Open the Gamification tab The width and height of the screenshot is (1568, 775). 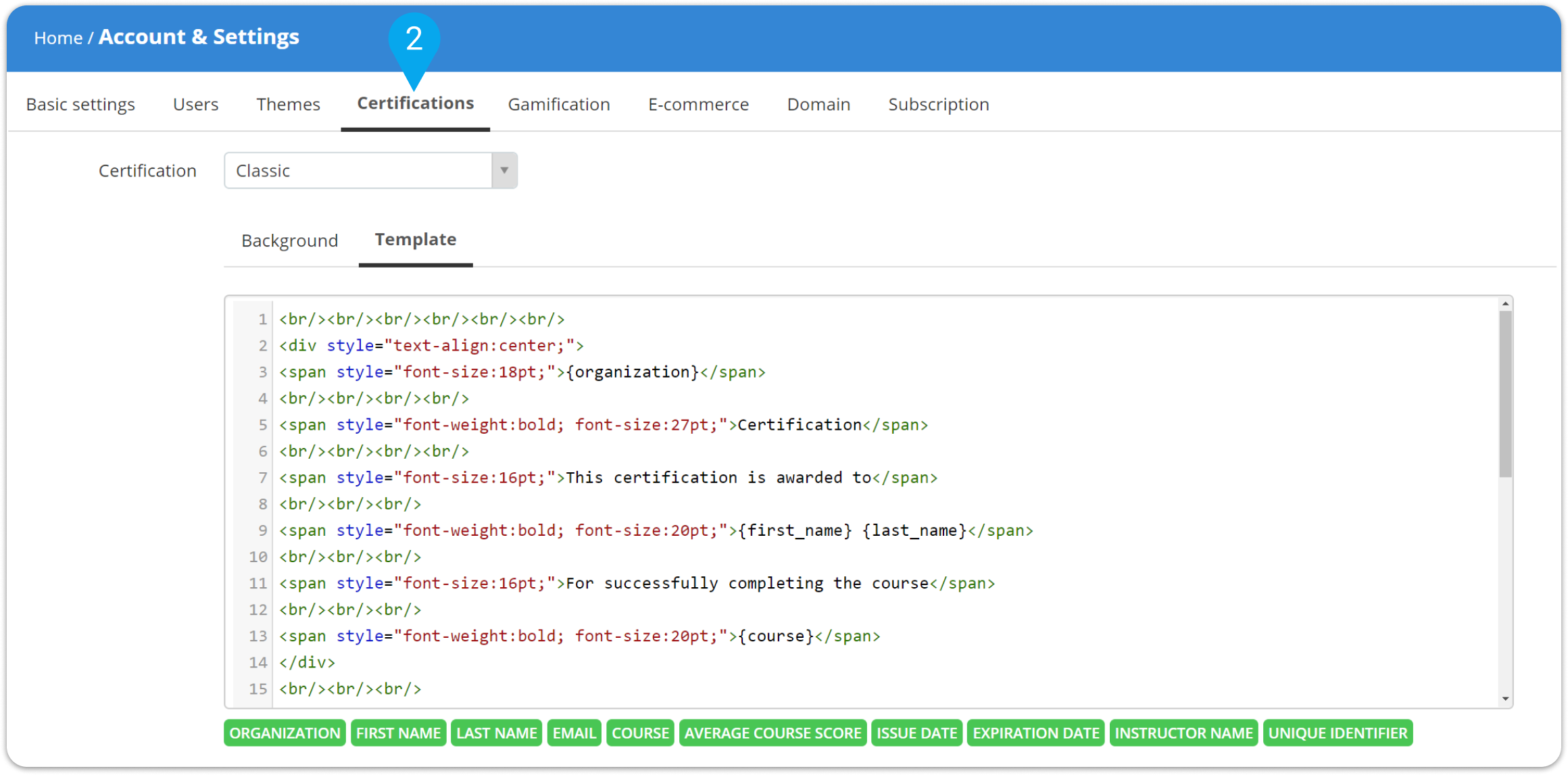559,104
